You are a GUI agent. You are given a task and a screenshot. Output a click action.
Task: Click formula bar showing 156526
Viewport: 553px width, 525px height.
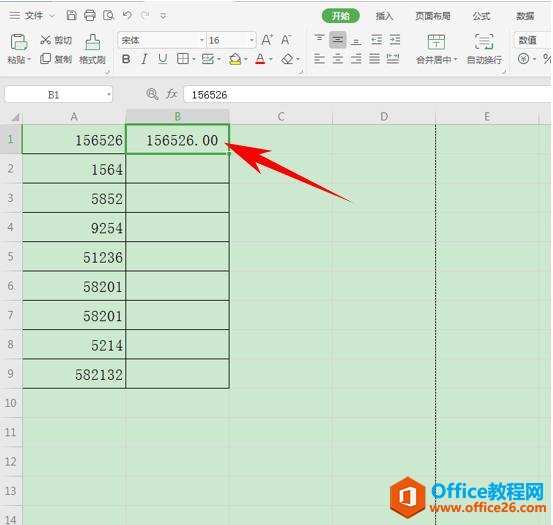[x=367, y=94]
